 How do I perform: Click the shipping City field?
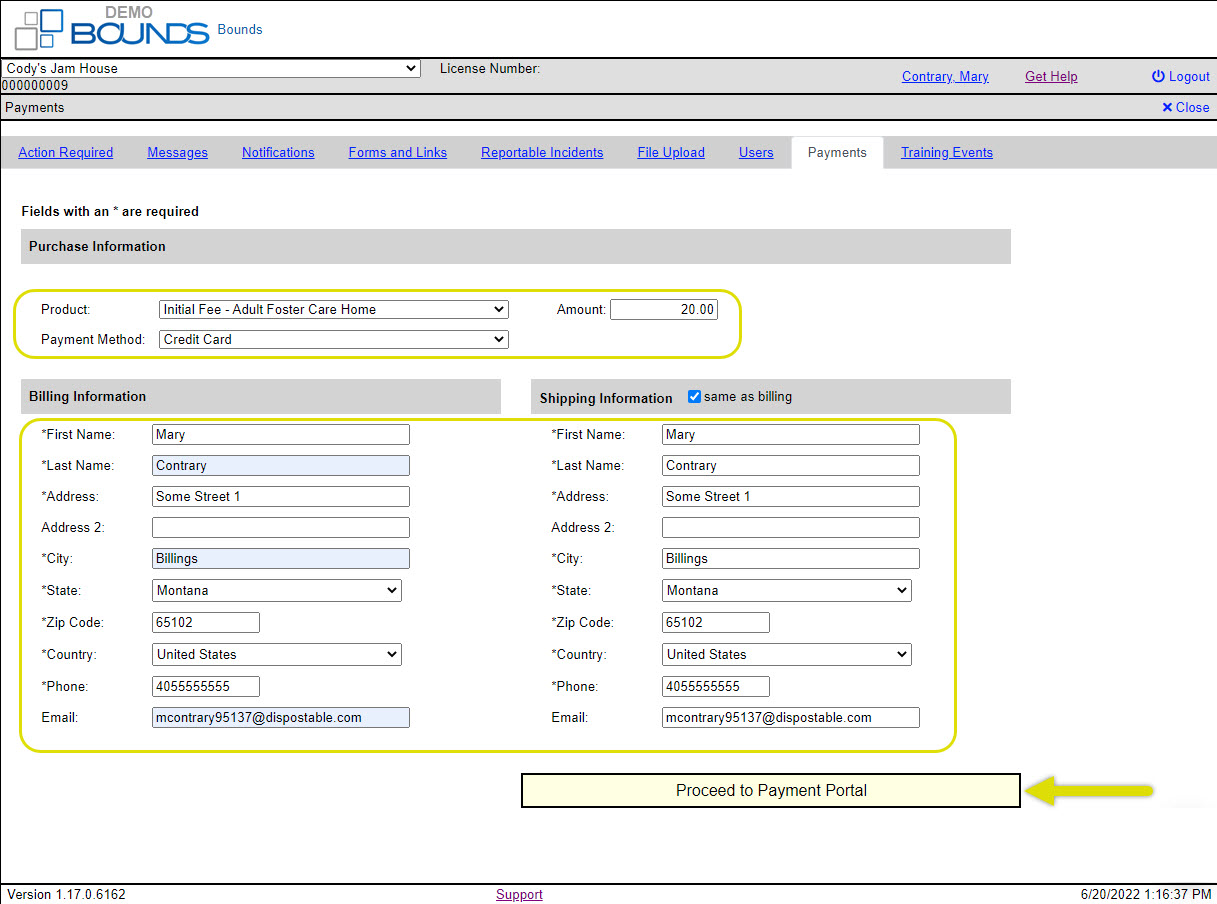[x=791, y=558]
